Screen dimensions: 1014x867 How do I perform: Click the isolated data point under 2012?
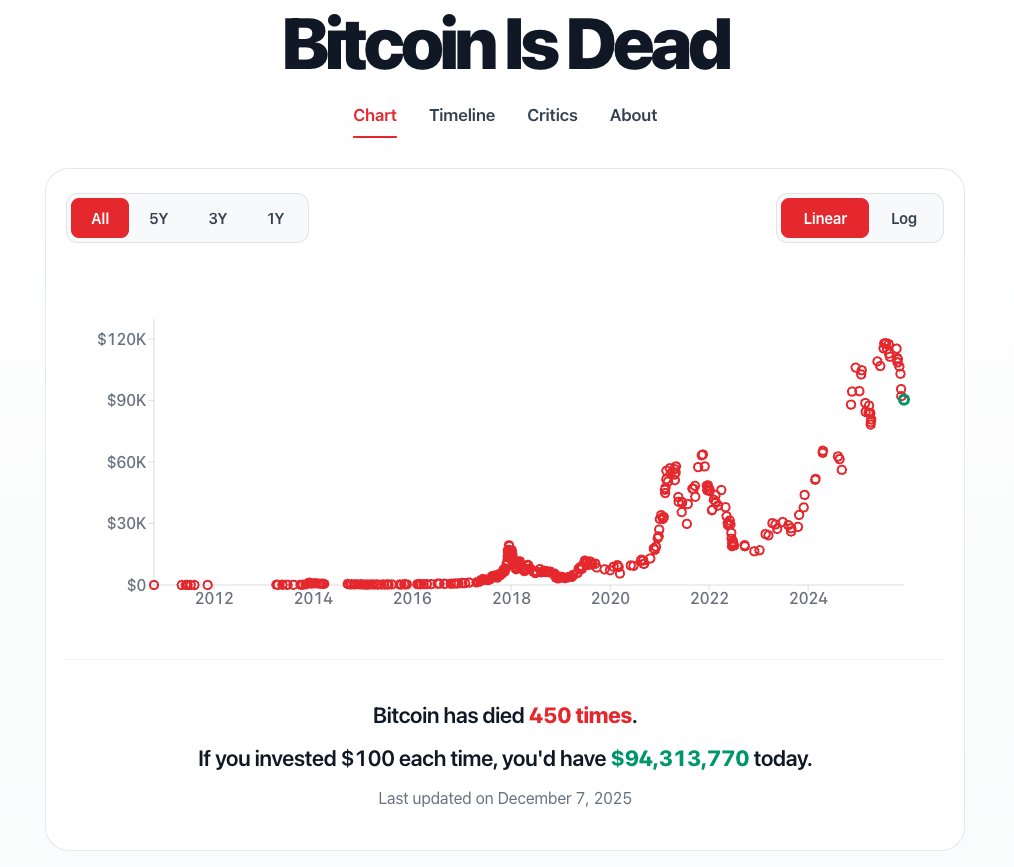[207, 585]
